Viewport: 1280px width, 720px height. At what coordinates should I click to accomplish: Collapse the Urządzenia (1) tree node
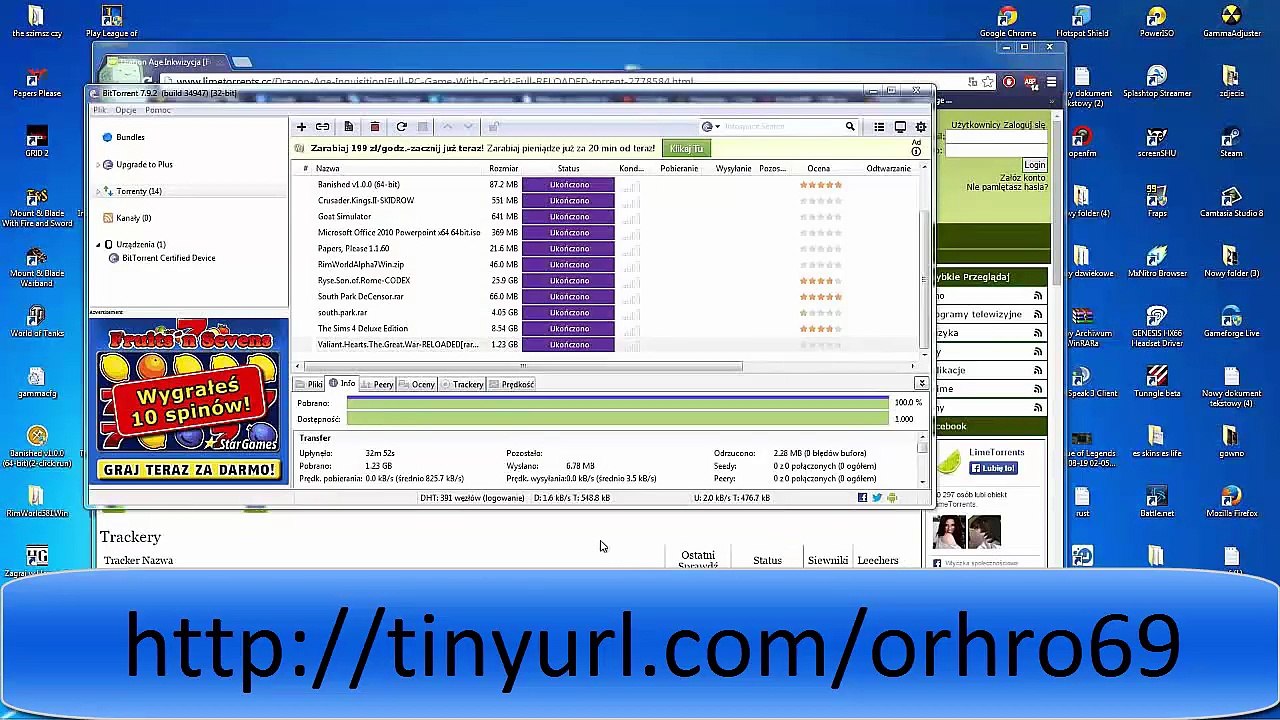99,244
